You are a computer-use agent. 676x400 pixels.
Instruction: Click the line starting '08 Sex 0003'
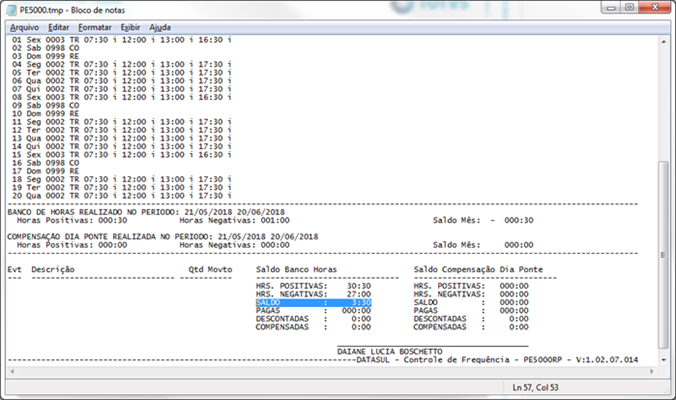click(x=122, y=97)
